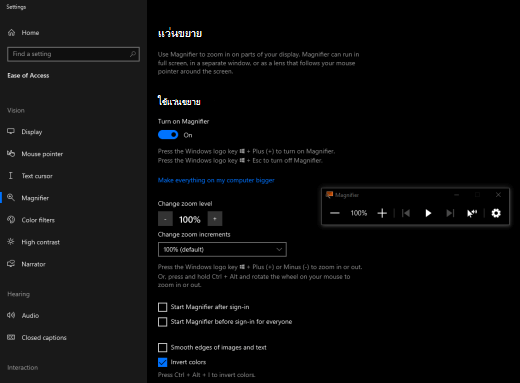Viewport: 520px width, 383px height.
Task: Click play reading button in Magnifier toolbar
Action: [x=428, y=213]
